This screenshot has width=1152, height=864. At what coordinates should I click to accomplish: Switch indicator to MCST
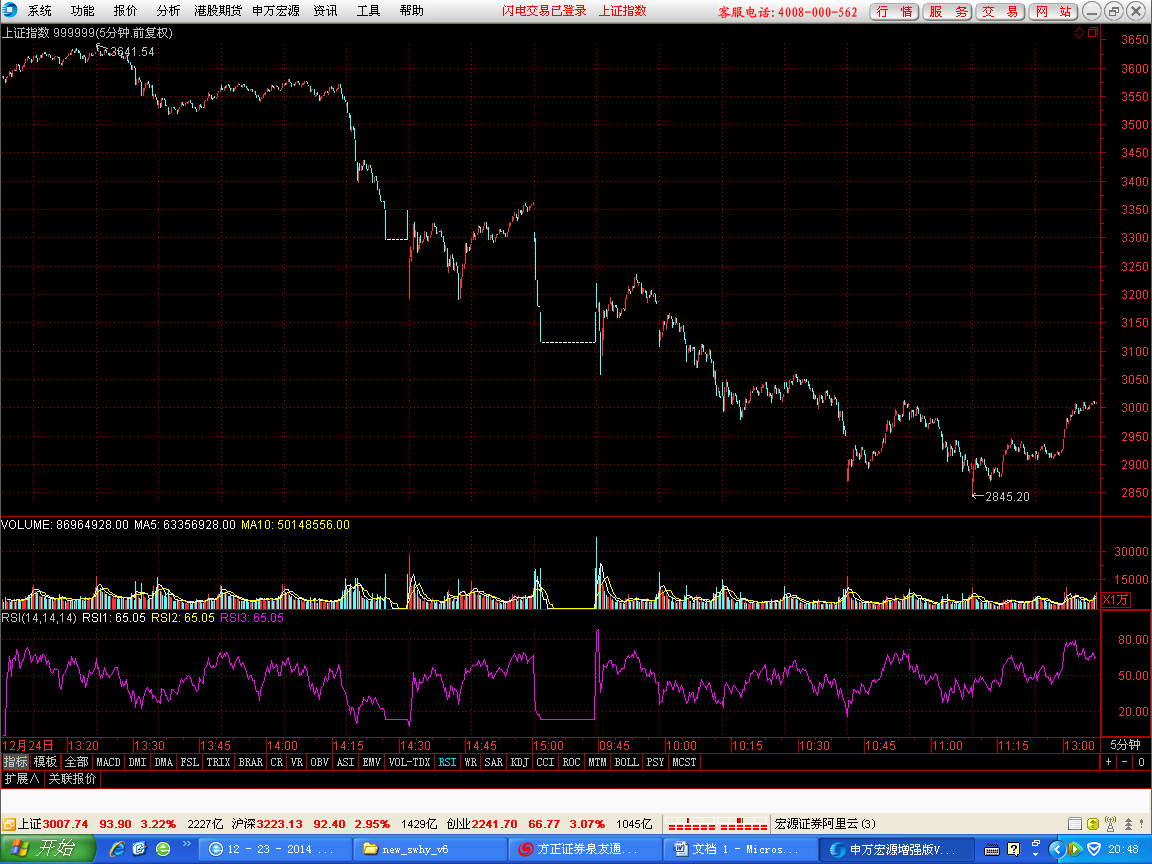coord(684,763)
